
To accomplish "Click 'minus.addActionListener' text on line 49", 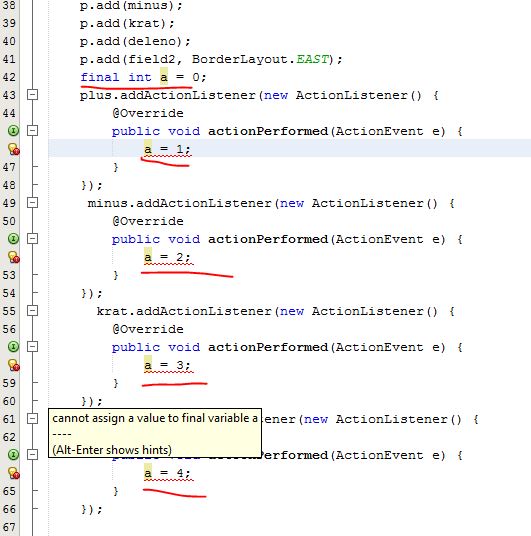I will [180, 203].
